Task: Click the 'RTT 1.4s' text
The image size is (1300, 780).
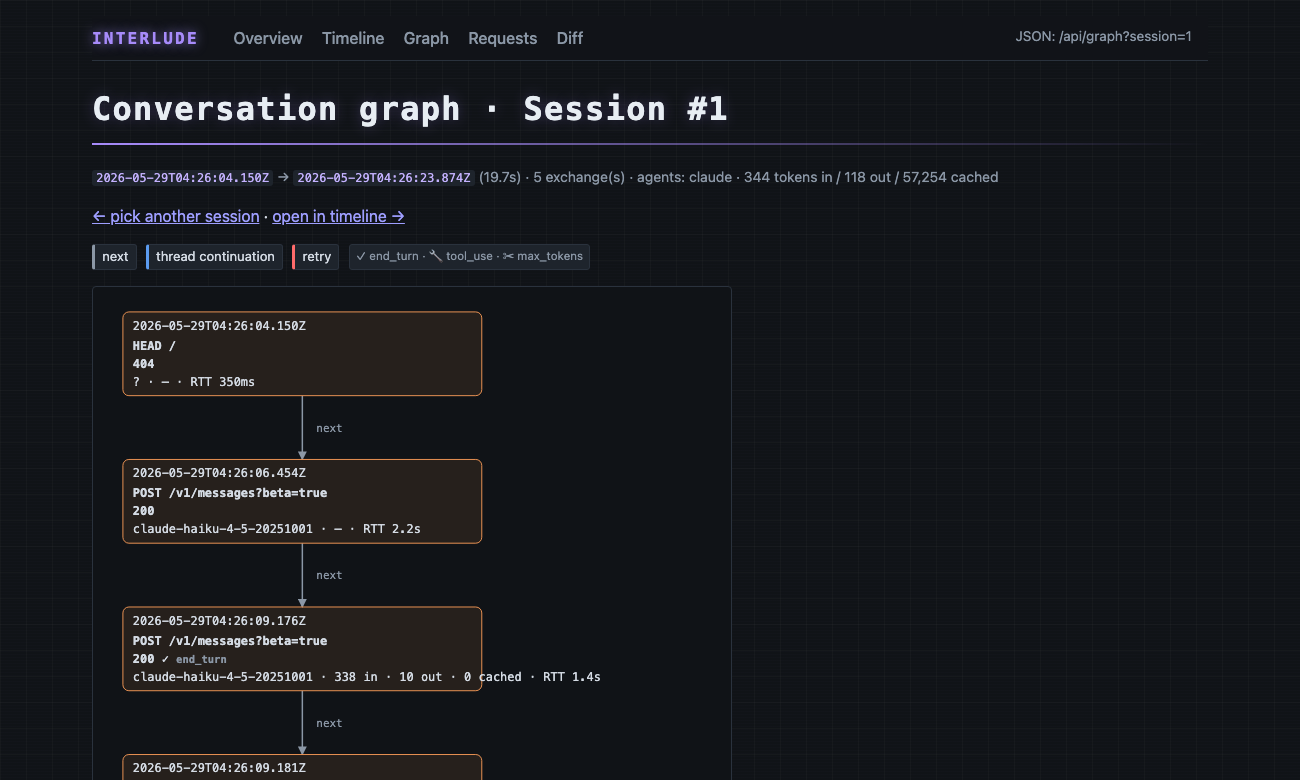Action: click(x=572, y=677)
